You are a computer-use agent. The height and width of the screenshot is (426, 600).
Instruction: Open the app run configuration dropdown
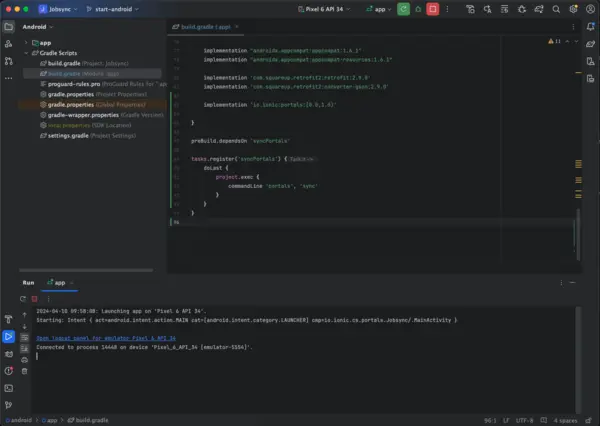[x=378, y=9]
